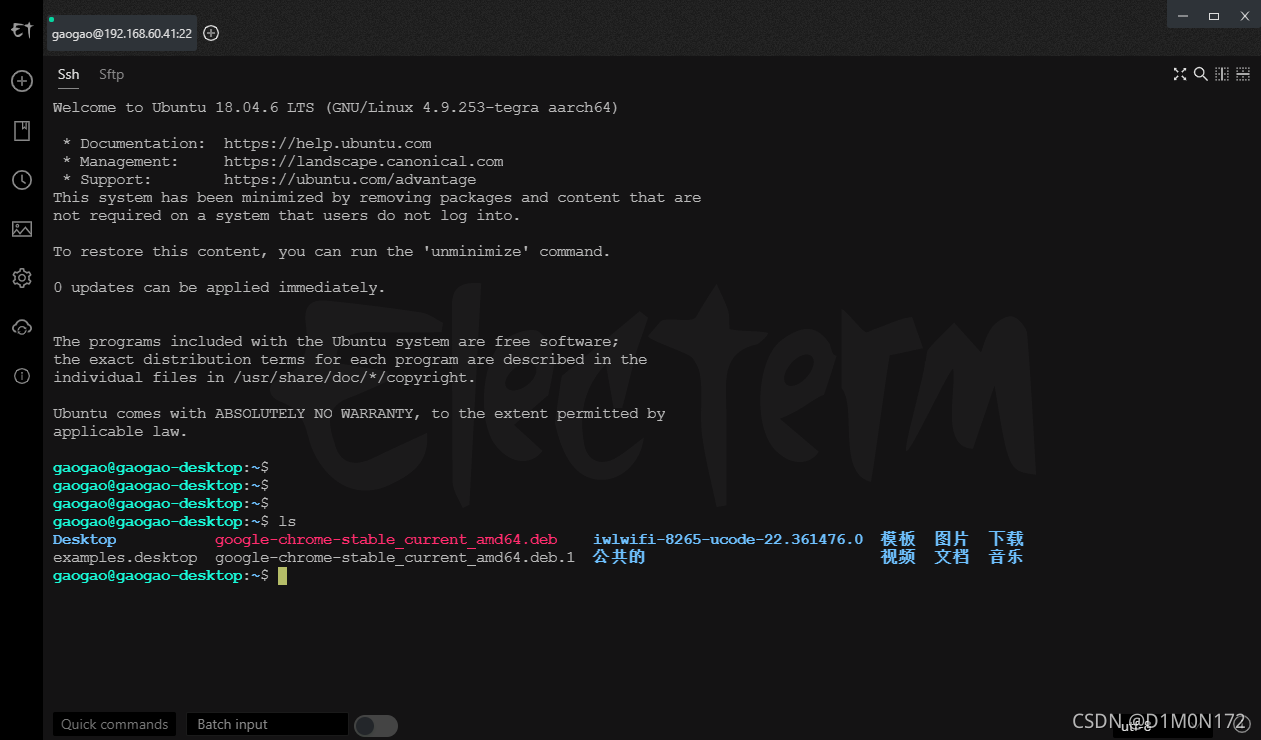This screenshot has width=1261, height=740.
Task: Close the electerm window
Action: 1245,15
